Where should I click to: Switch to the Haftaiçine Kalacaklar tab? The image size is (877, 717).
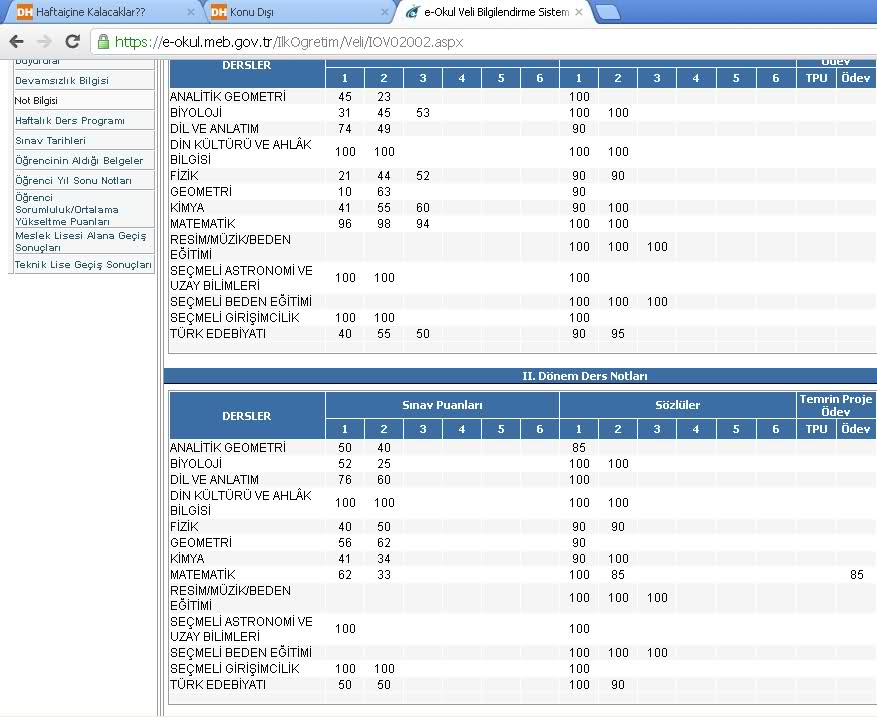tap(95, 13)
